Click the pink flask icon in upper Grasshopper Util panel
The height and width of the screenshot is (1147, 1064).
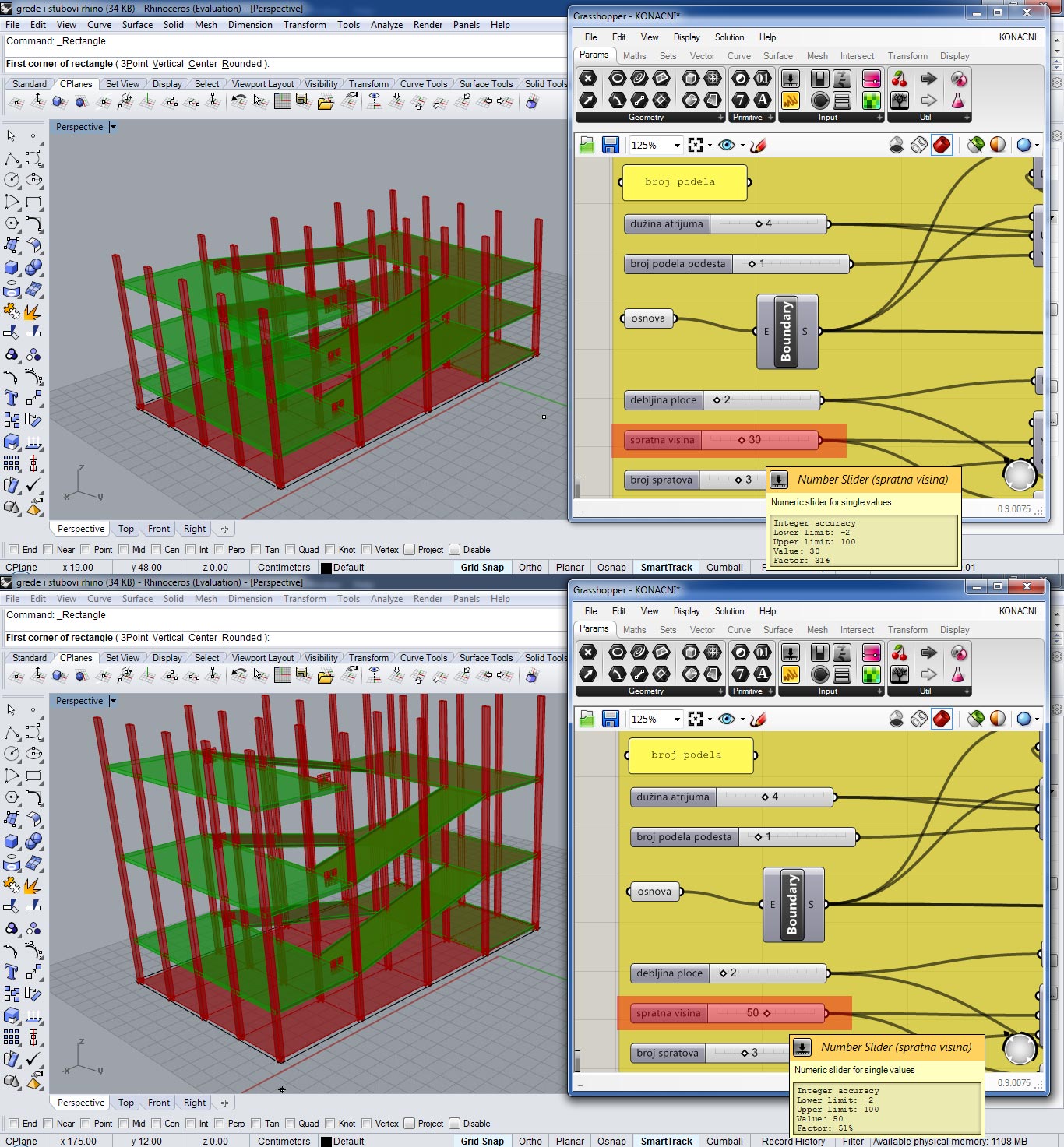[x=958, y=100]
